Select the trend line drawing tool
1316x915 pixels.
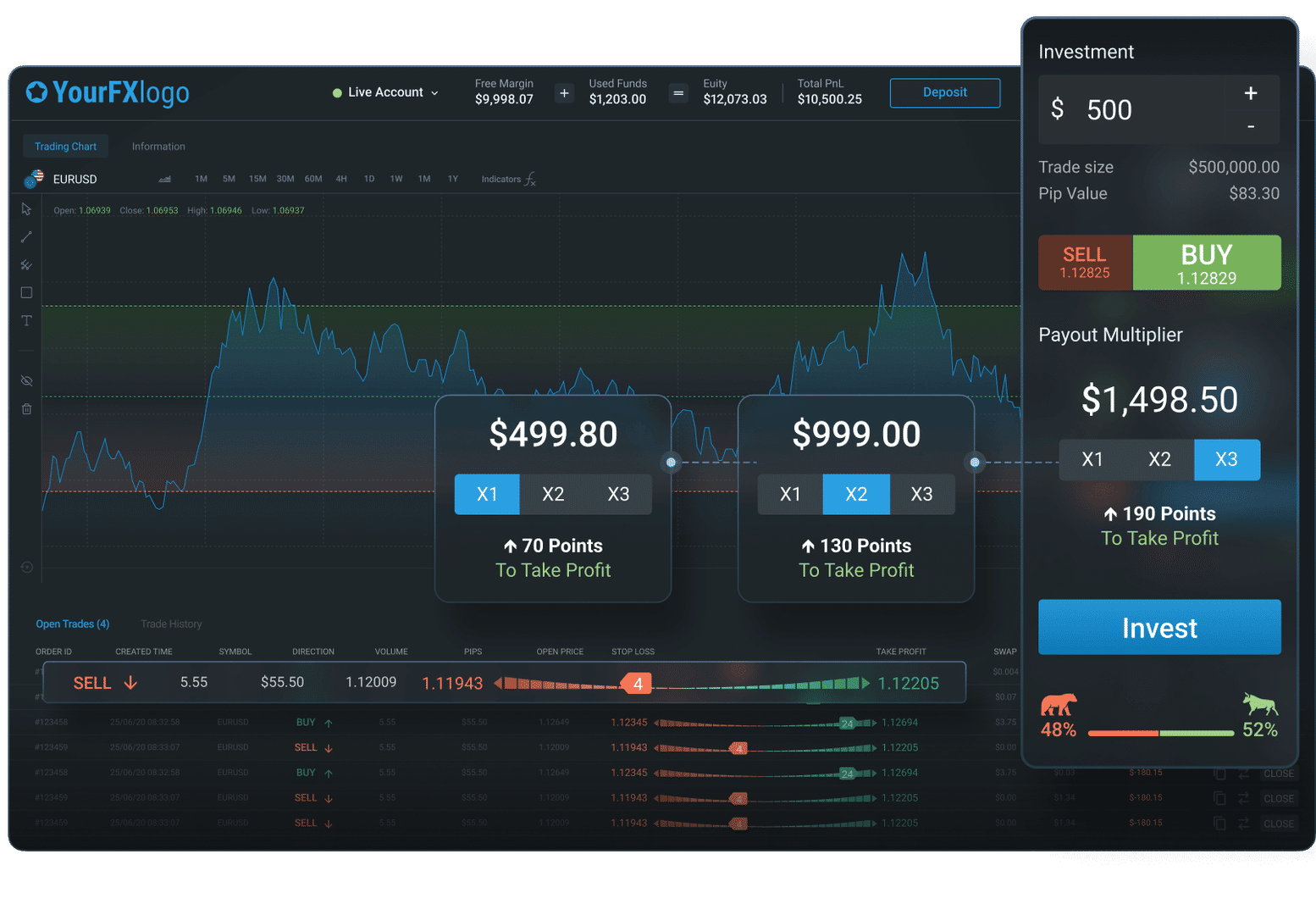pos(26,237)
